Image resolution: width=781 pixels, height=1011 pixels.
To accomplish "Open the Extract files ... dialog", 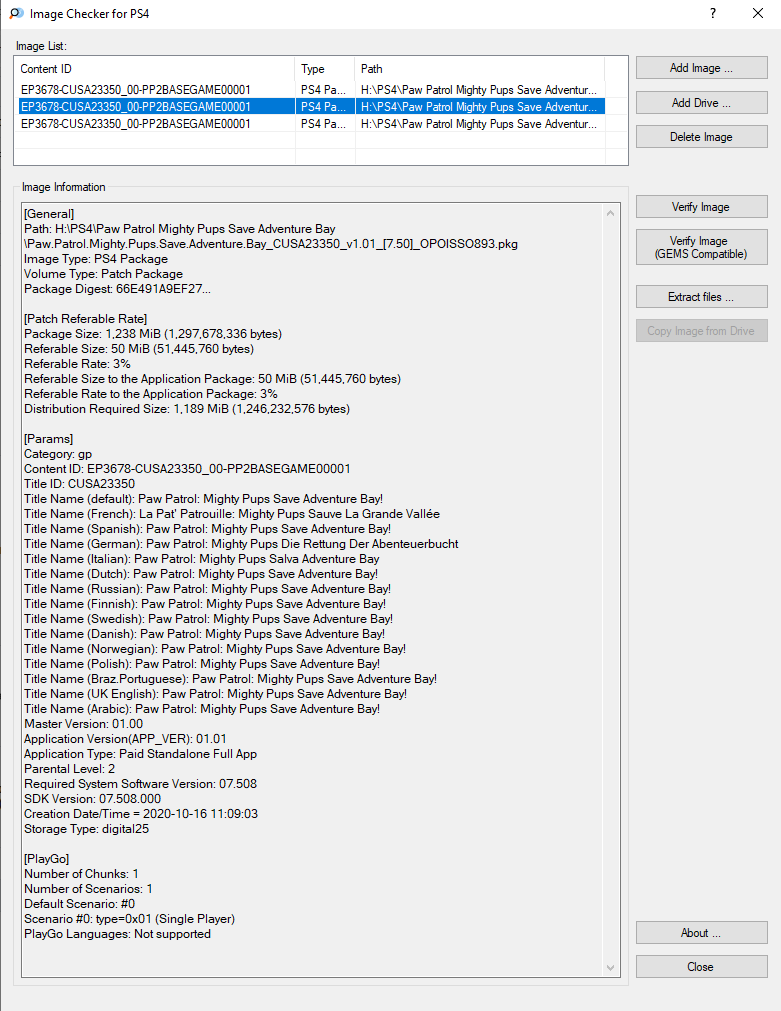I will pyautogui.click(x=701, y=297).
